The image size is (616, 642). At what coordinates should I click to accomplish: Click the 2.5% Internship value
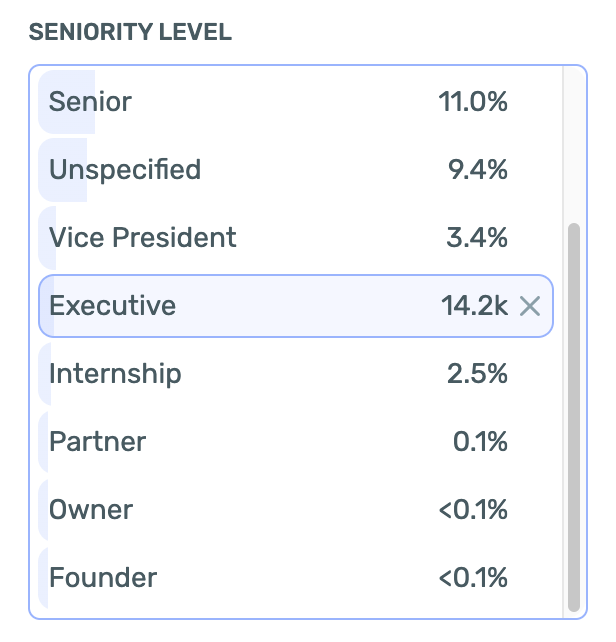pyautogui.click(x=478, y=374)
